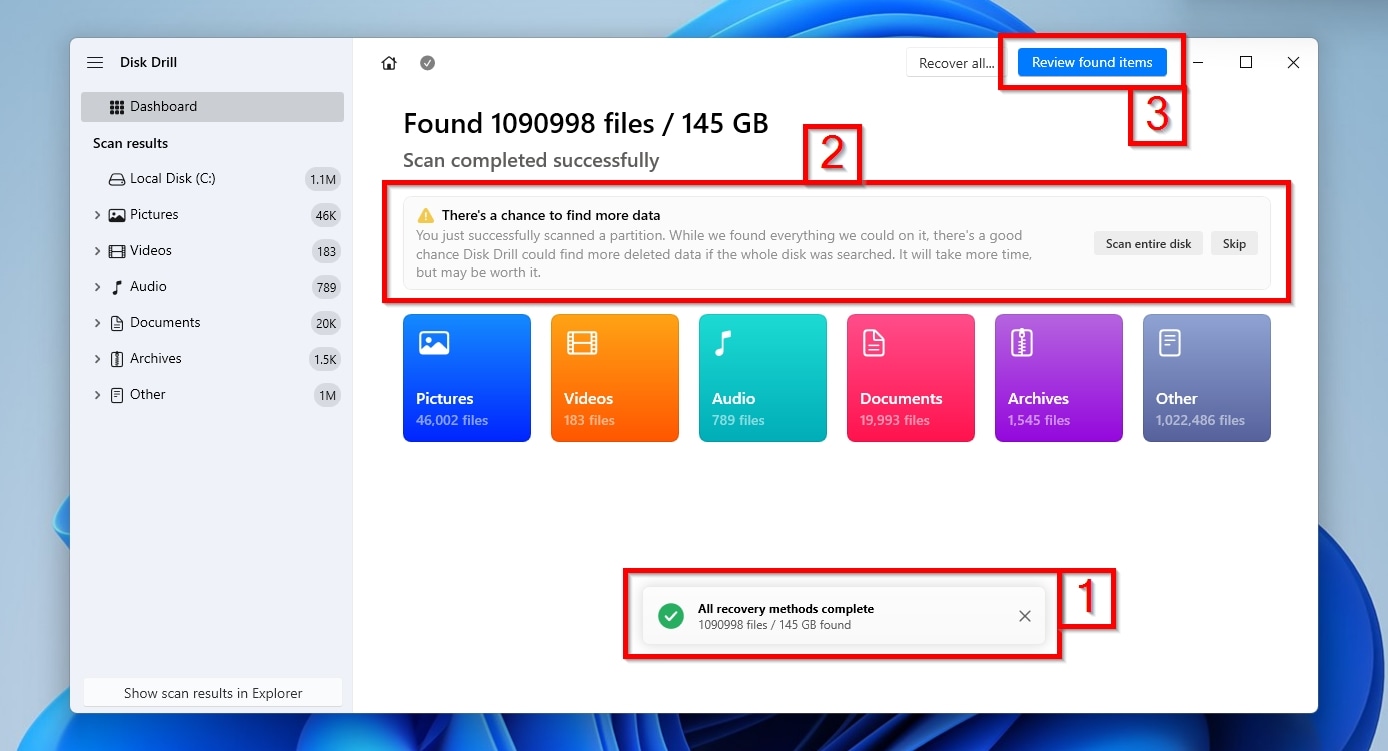
Task: Click the 20K badge next to Documents
Action: [326, 324]
